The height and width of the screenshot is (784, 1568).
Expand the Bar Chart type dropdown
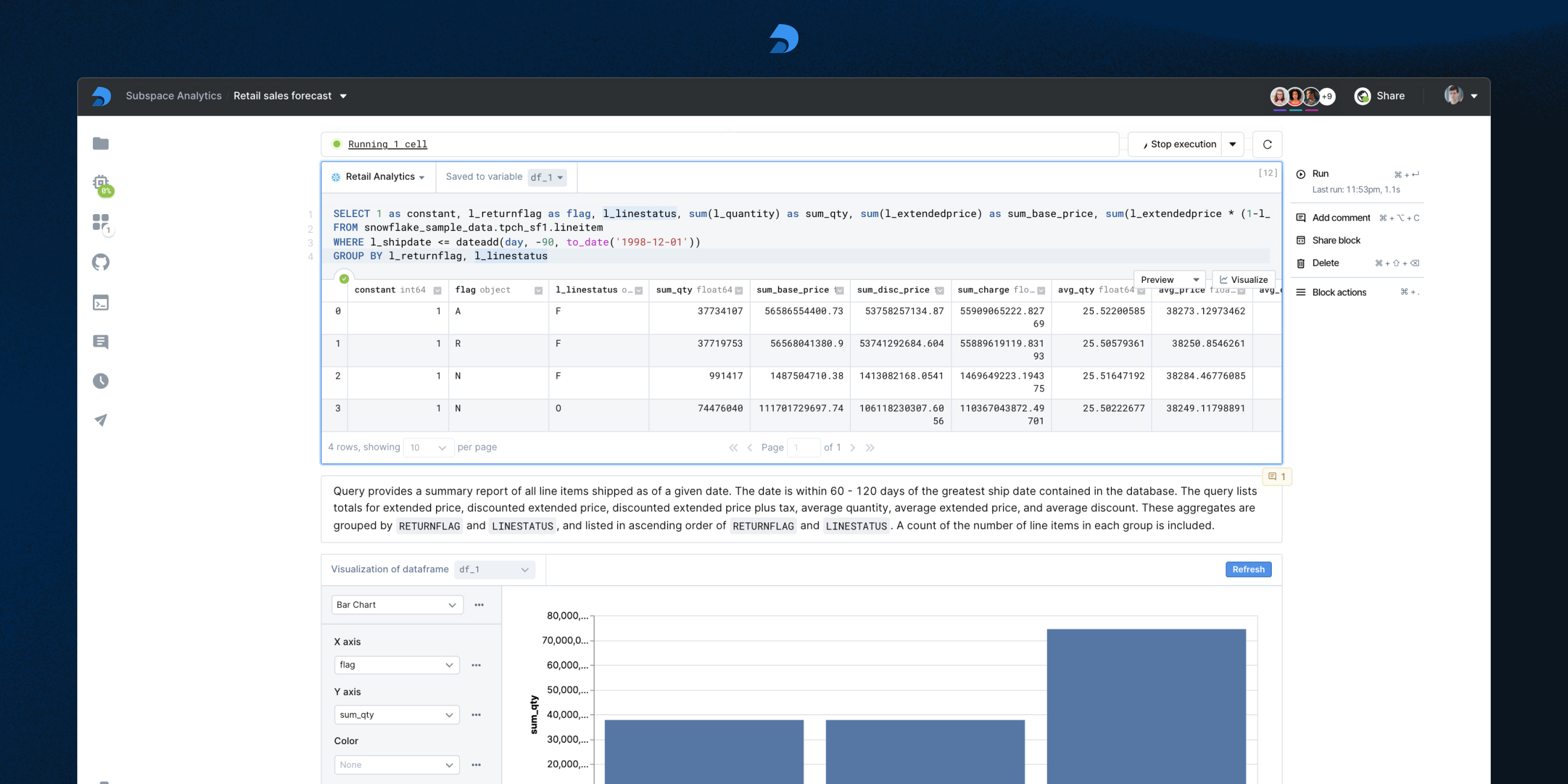(397, 604)
